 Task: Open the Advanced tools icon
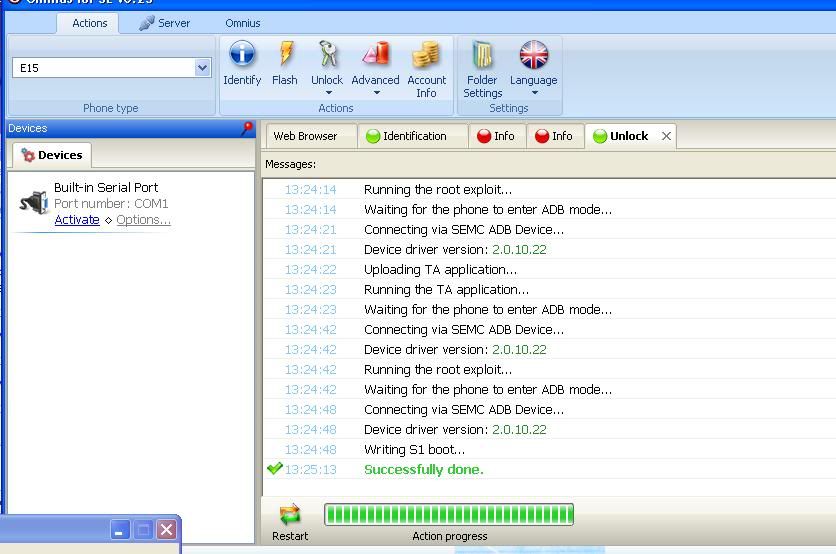tap(375, 55)
